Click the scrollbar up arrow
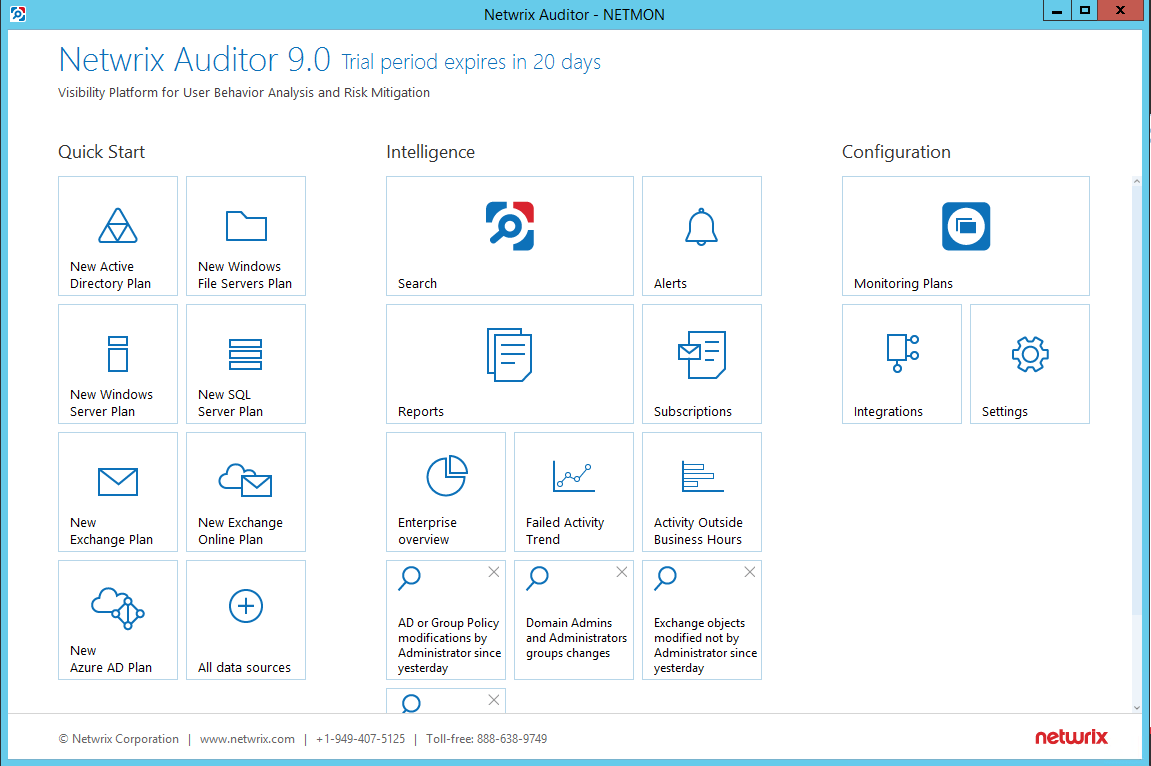 tap(1136, 181)
